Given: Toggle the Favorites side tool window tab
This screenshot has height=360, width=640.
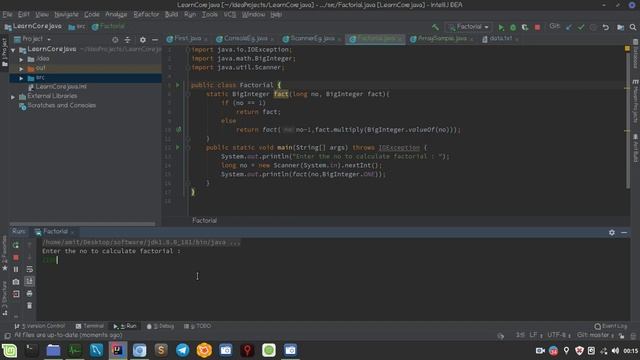Looking at the screenshot, I should (4, 254).
